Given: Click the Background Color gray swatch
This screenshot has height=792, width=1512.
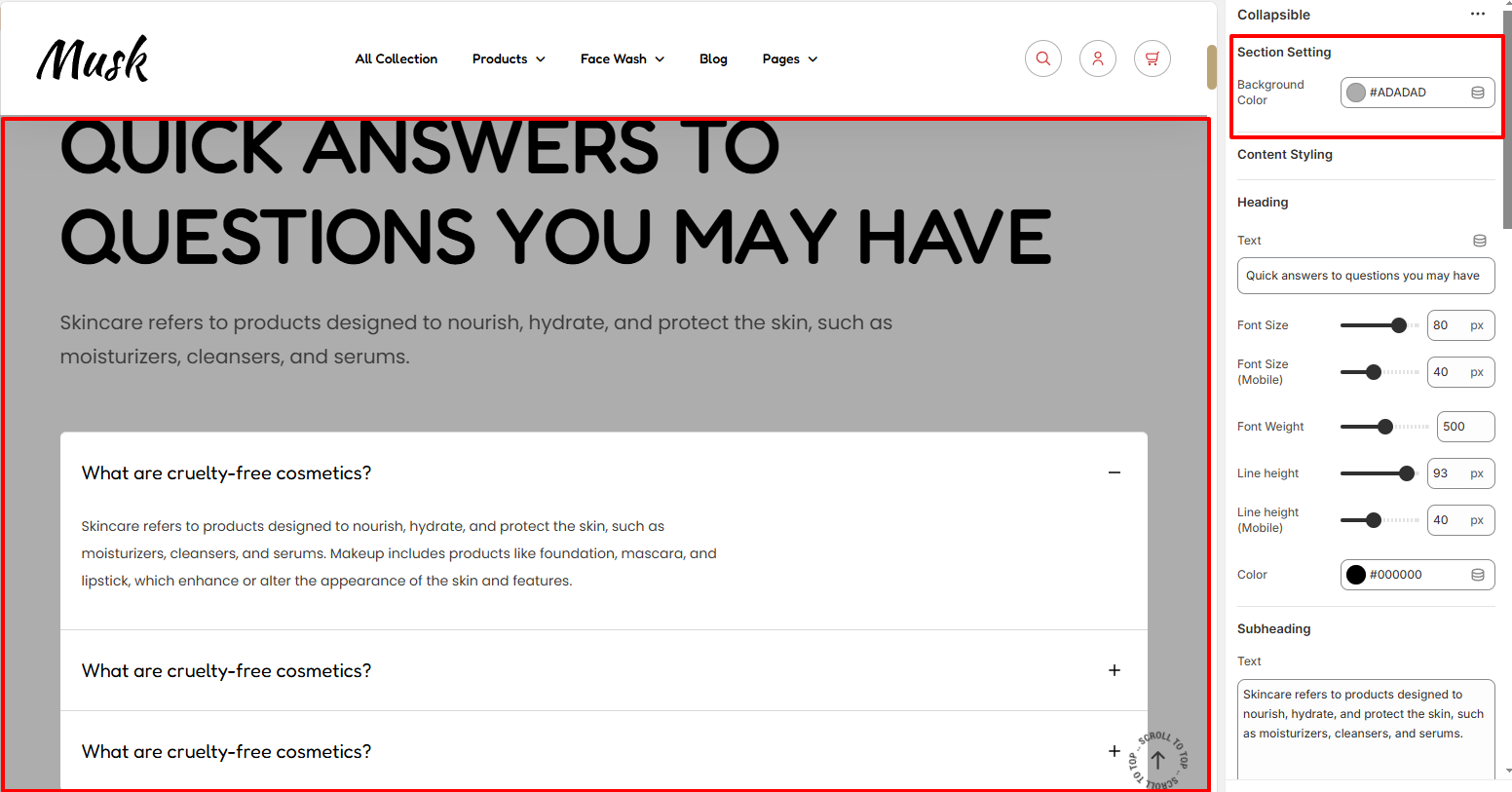Looking at the screenshot, I should coord(1356,93).
